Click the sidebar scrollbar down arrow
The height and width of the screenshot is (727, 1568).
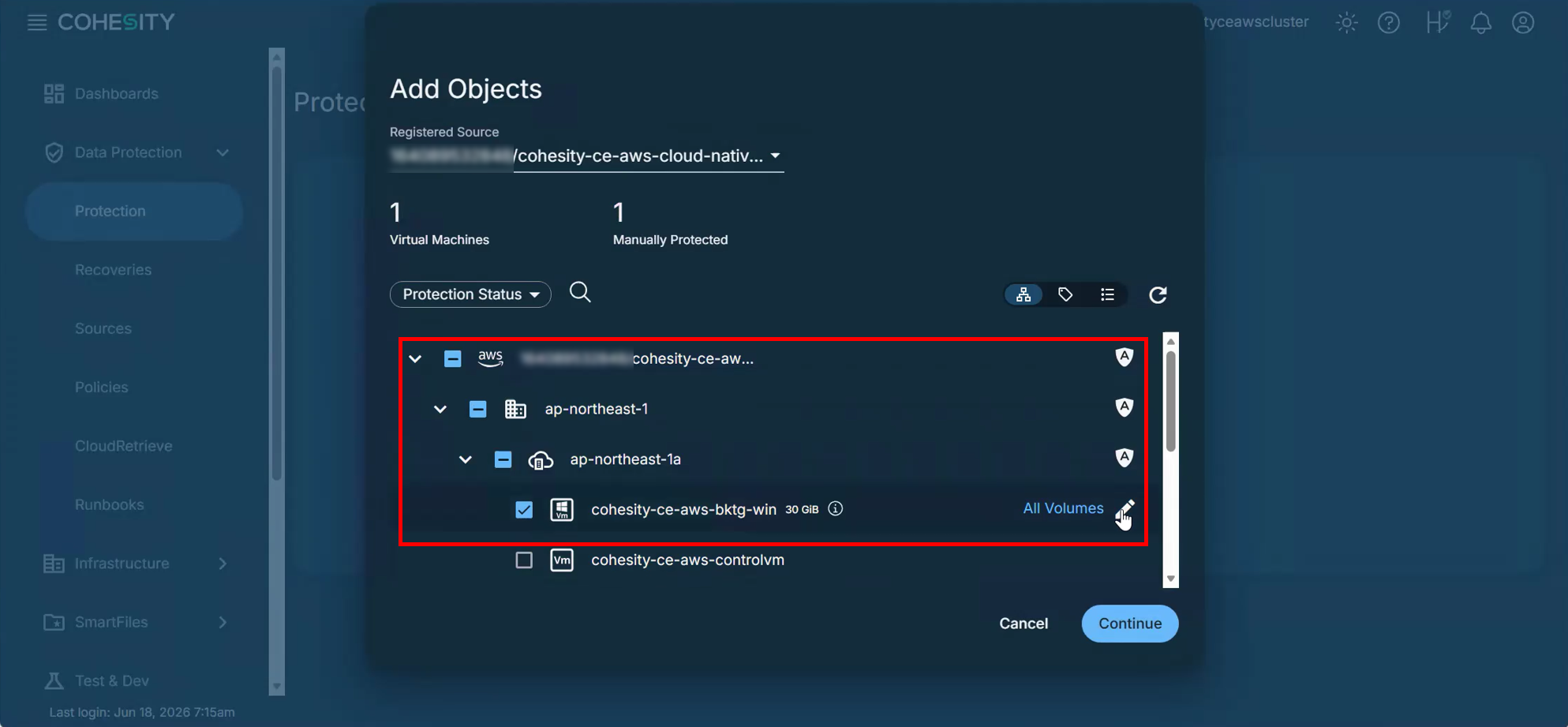pyautogui.click(x=276, y=687)
